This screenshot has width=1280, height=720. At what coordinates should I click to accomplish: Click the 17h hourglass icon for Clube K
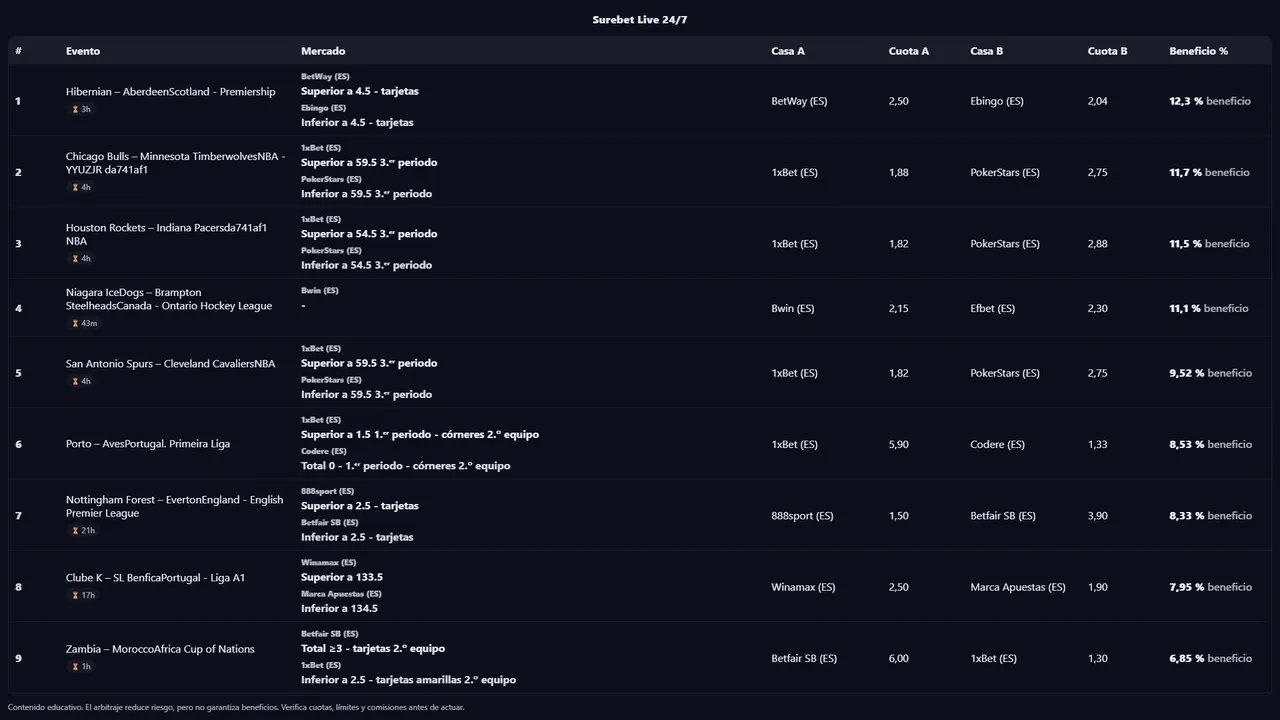(75, 596)
